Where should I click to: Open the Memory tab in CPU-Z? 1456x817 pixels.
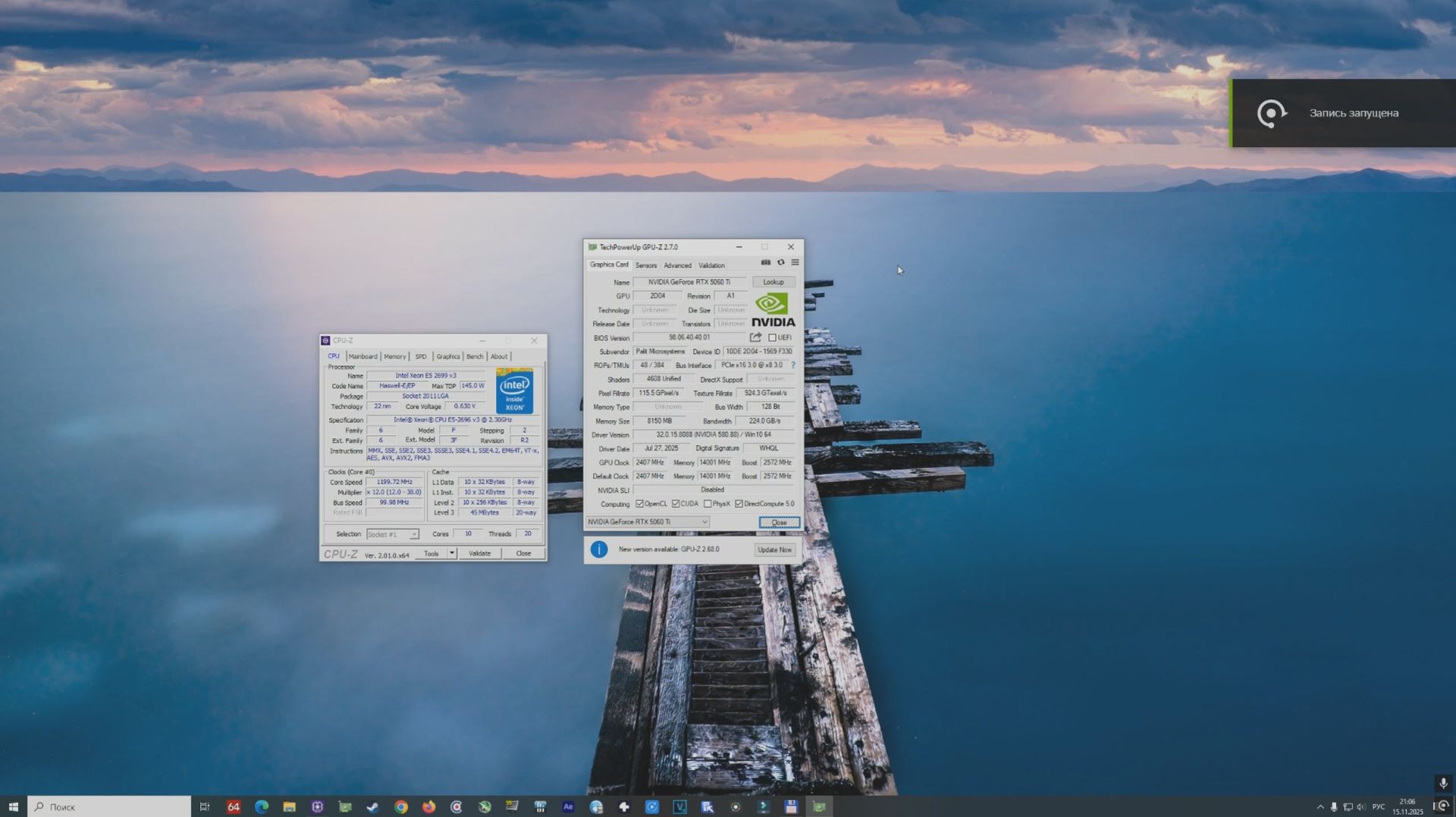point(394,356)
